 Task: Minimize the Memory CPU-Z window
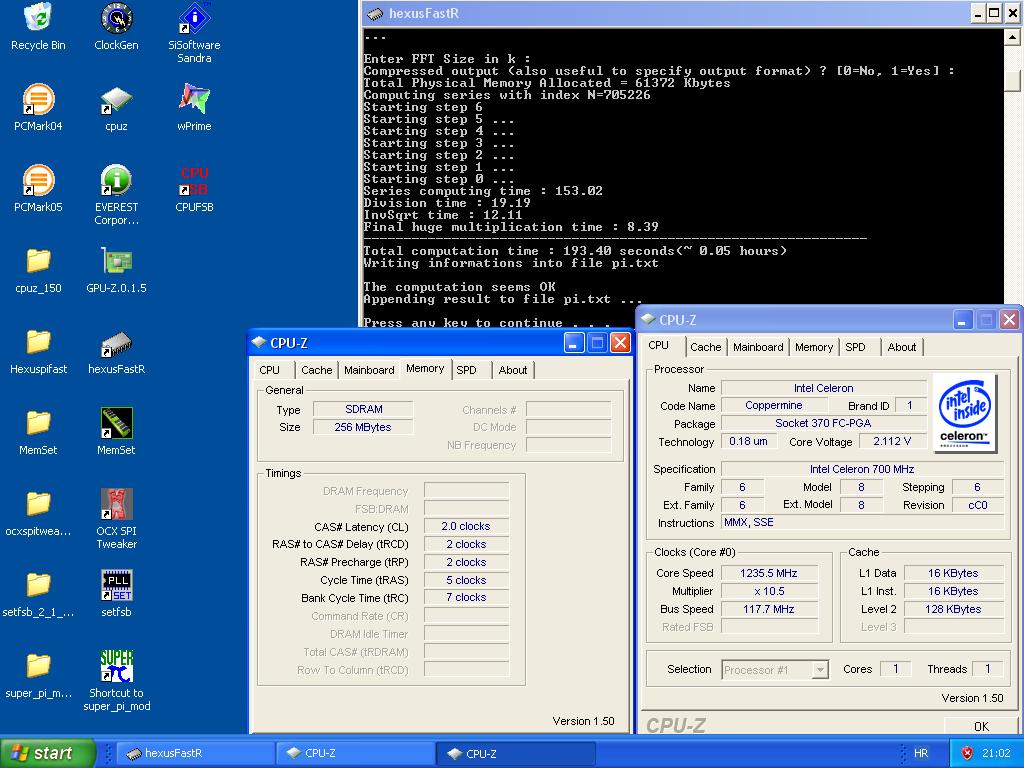tap(573, 343)
